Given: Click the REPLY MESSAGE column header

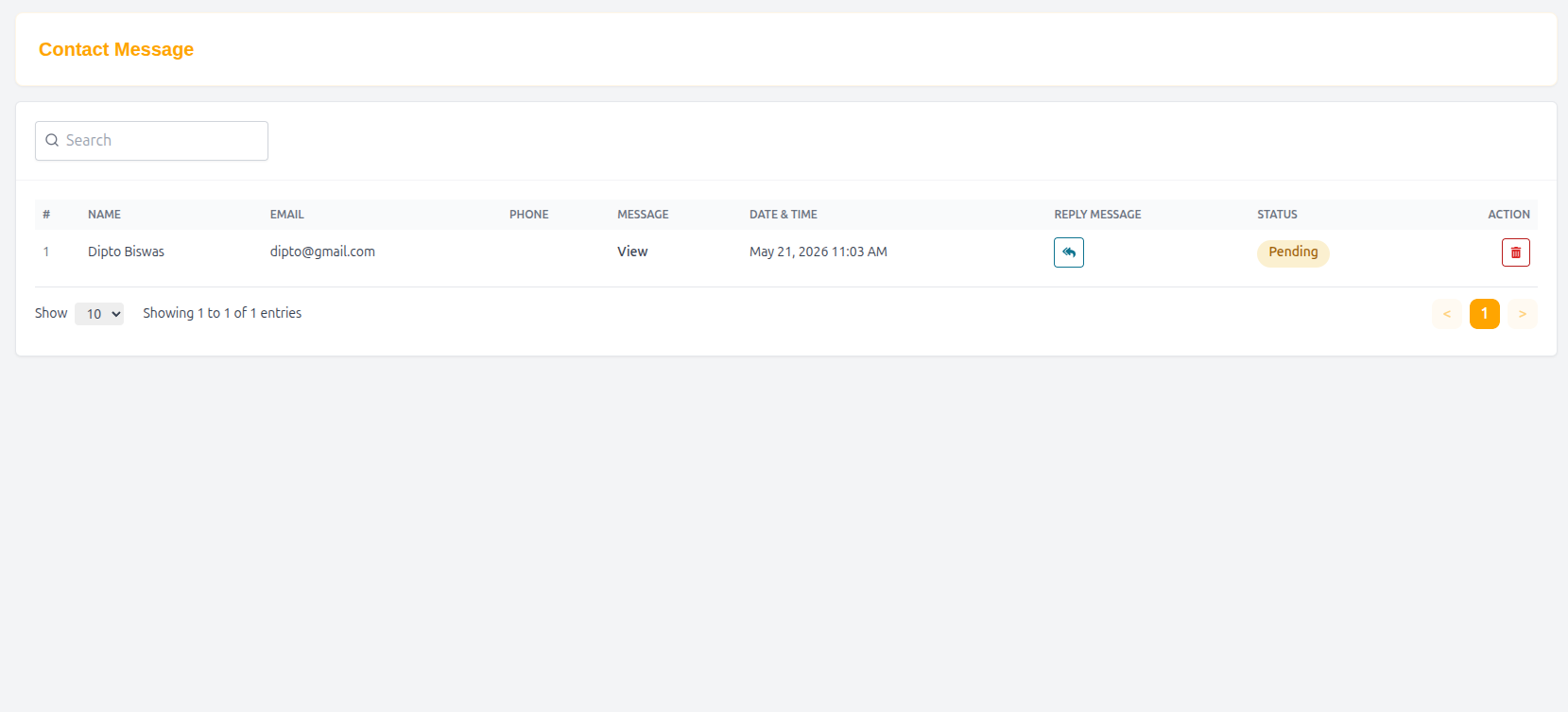Looking at the screenshot, I should 1098,215.
